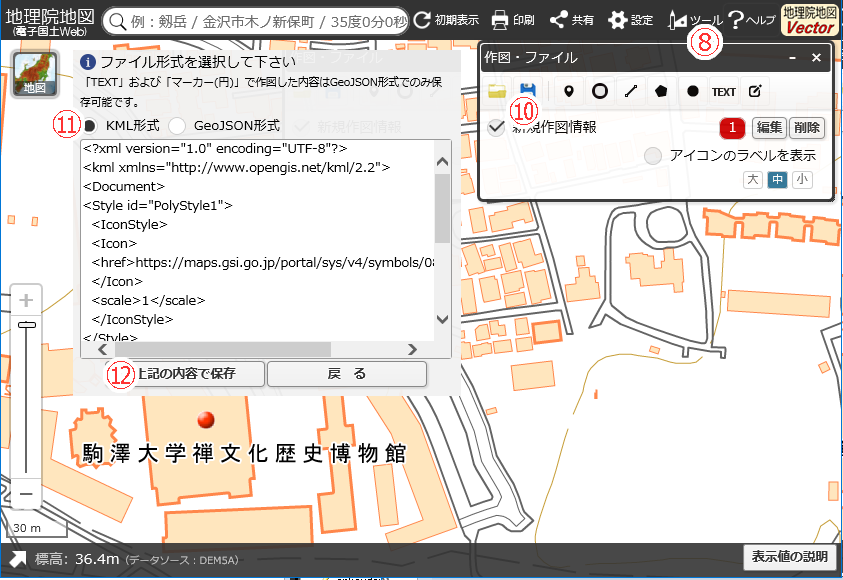Open the 設定 settings menu
The width and height of the screenshot is (843, 580).
point(630,20)
